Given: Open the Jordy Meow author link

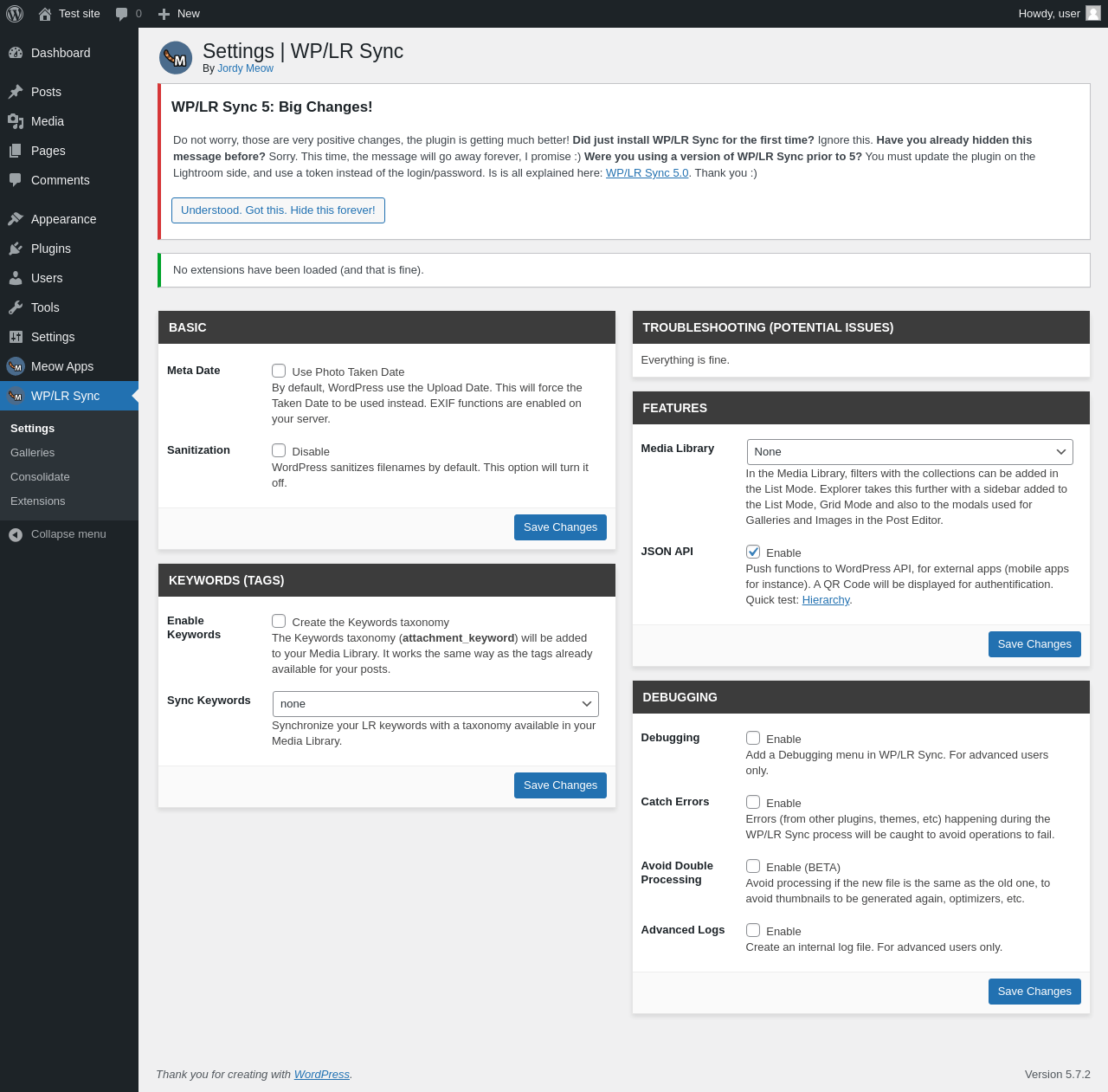Looking at the screenshot, I should point(245,68).
